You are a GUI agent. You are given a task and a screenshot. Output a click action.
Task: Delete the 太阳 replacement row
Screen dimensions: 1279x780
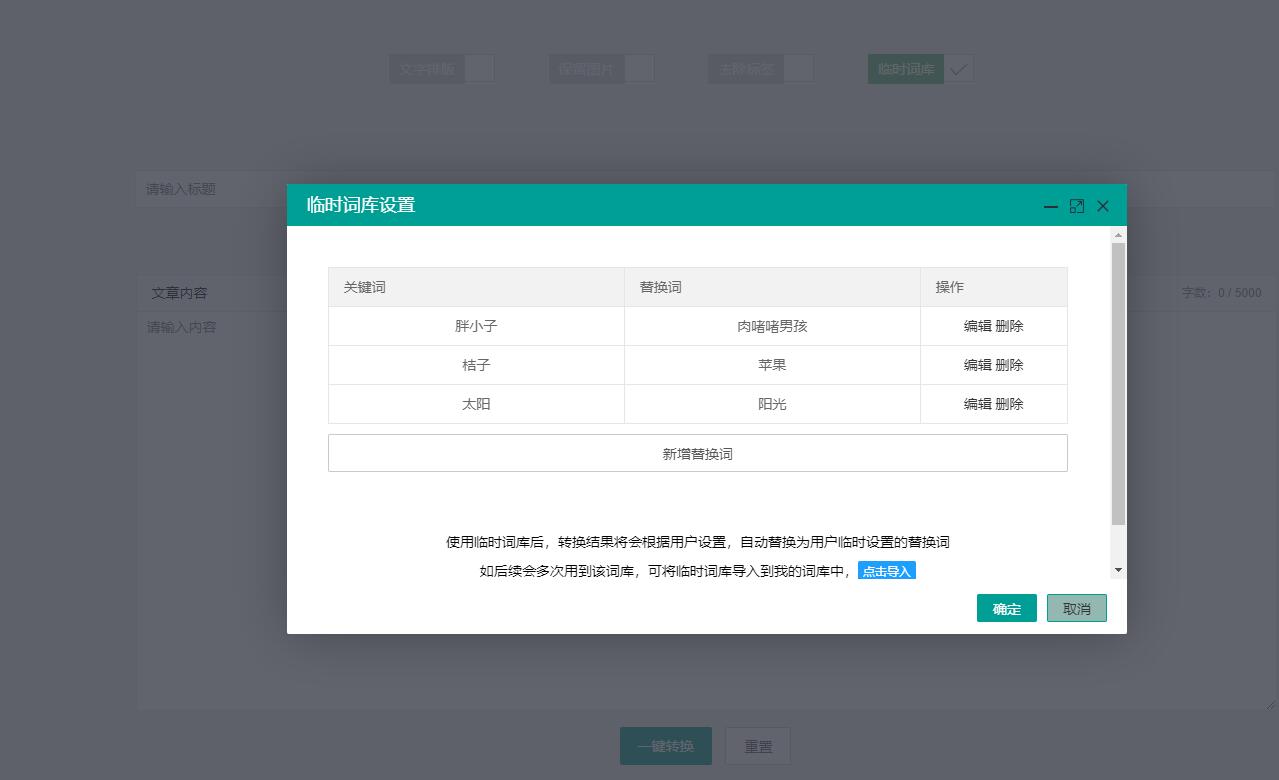click(1010, 404)
